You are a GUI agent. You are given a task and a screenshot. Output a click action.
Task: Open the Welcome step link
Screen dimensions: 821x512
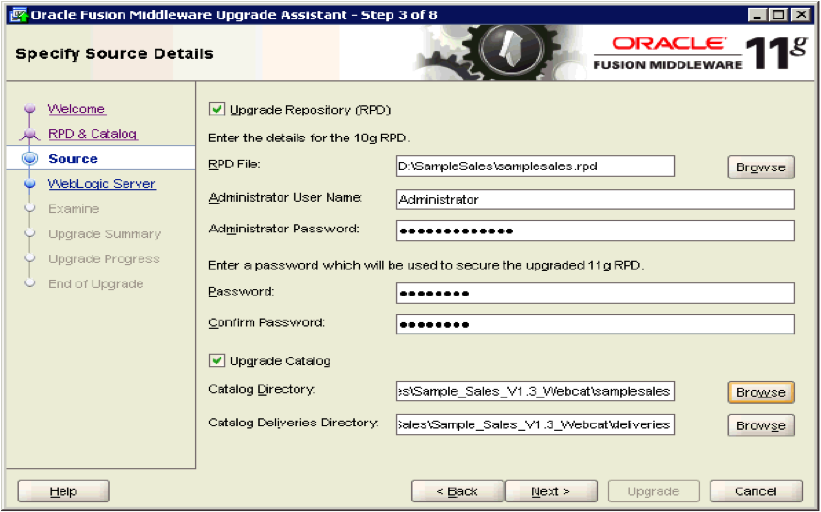pos(76,109)
